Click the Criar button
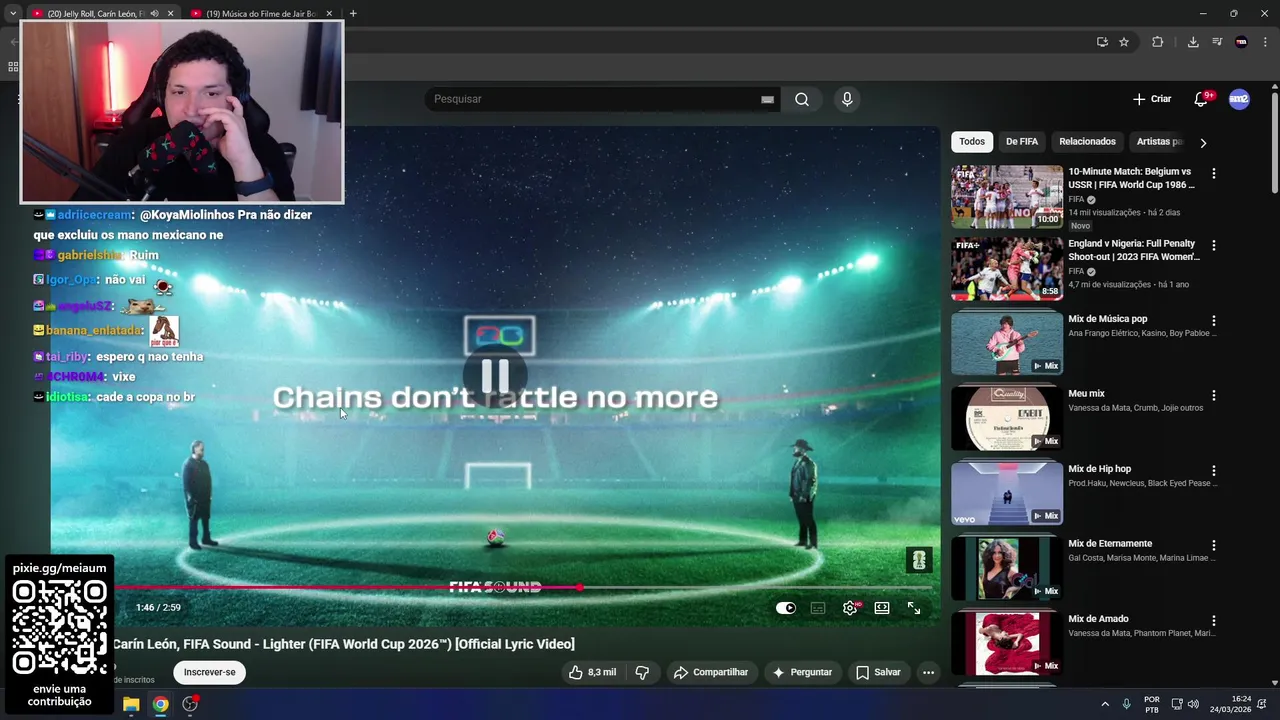The height and width of the screenshot is (720, 1280). pos(1152,99)
